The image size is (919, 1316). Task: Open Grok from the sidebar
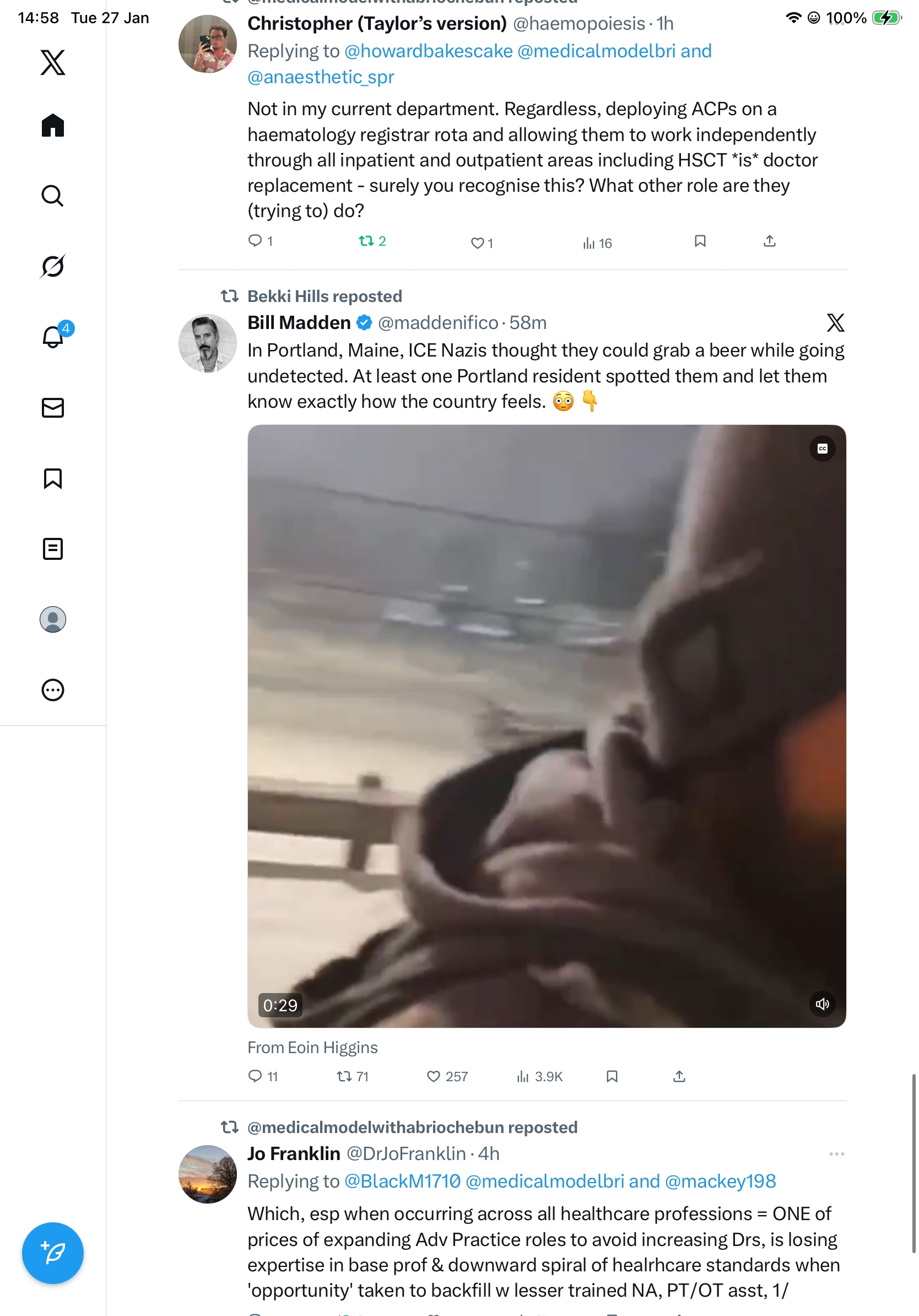point(53,266)
